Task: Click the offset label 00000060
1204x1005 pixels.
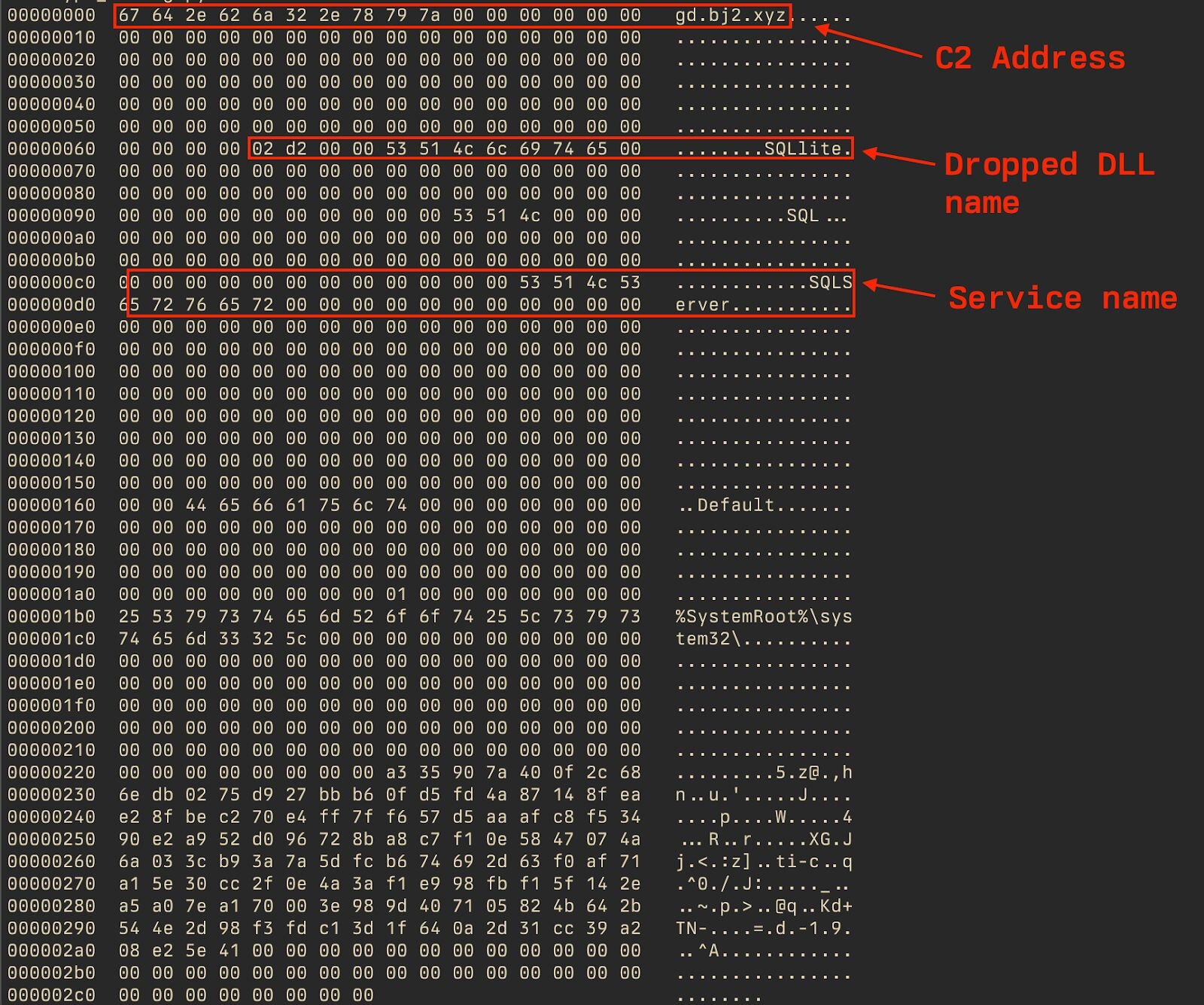Action: 52,149
